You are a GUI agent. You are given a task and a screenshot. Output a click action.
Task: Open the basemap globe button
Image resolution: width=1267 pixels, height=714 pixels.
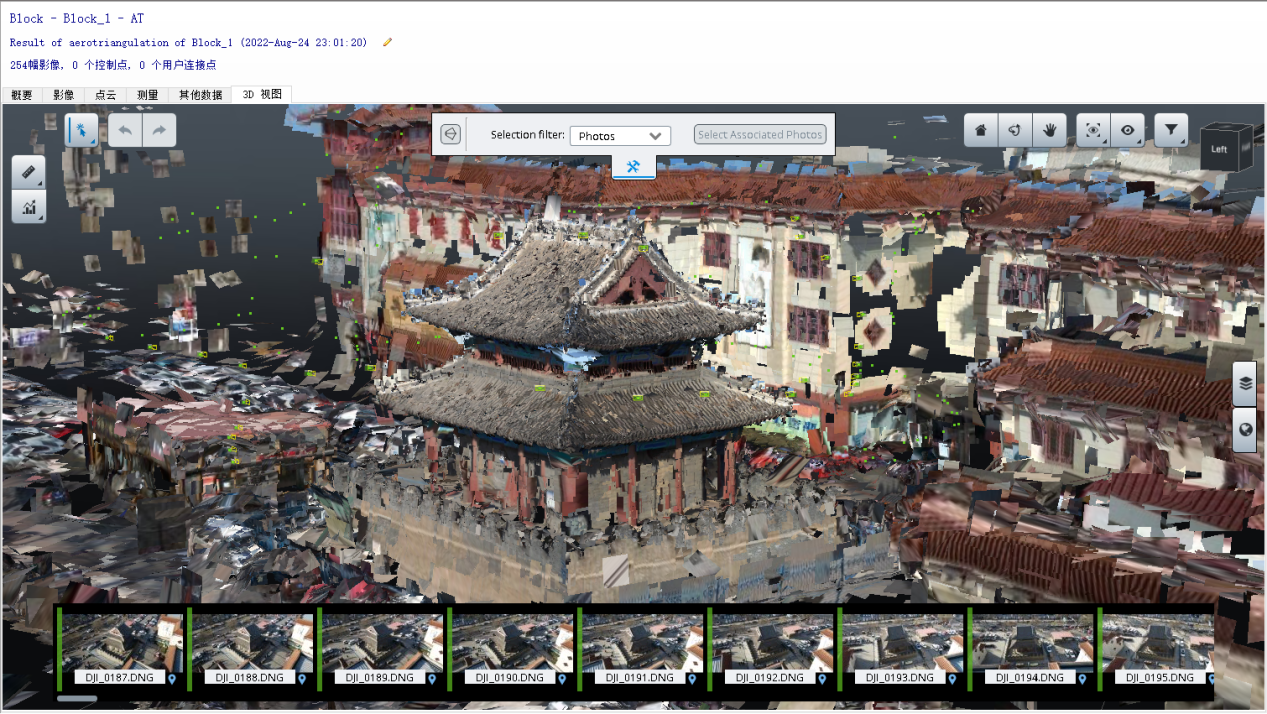[1245, 430]
